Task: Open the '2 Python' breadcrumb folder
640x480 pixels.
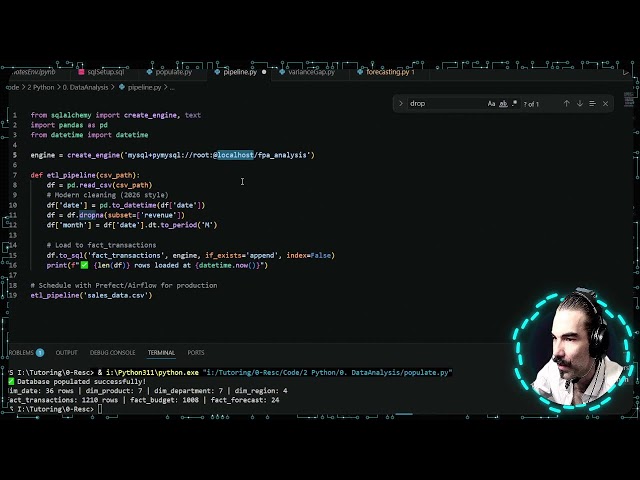Action: click(x=41, y=87)
